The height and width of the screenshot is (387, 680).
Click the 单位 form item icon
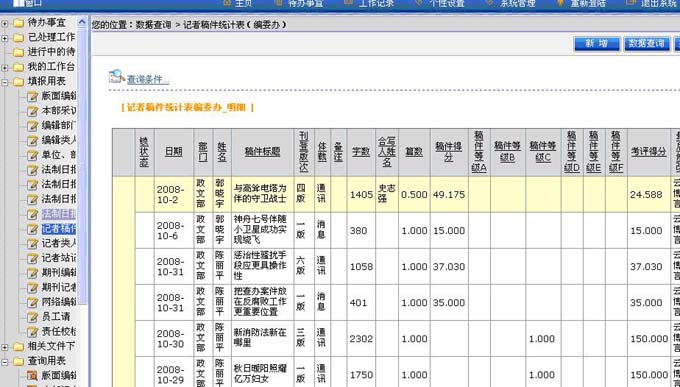coord(33,155)
